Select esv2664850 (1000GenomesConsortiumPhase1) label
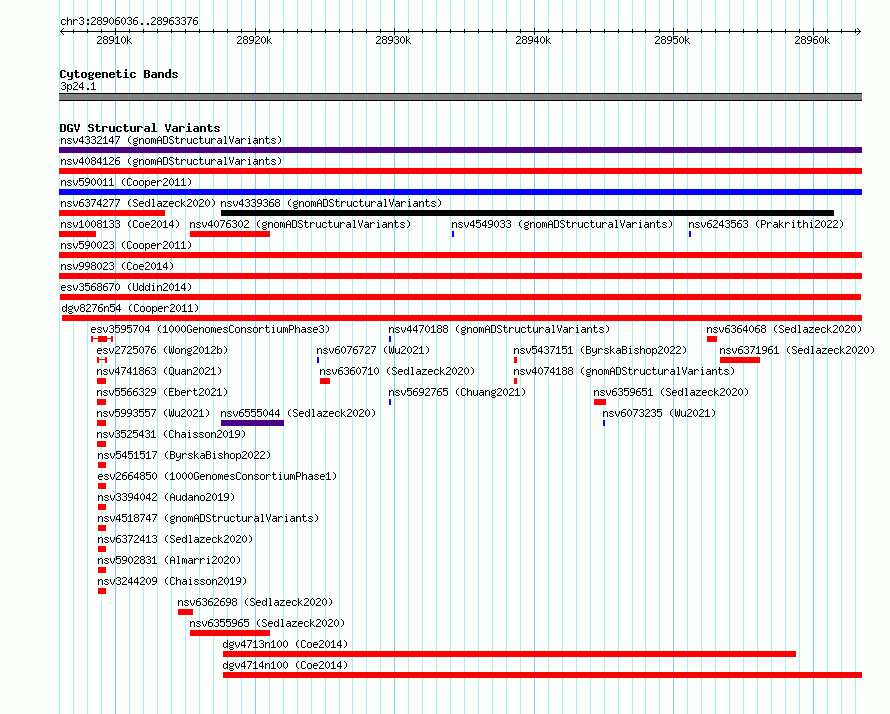 (217, 476)
